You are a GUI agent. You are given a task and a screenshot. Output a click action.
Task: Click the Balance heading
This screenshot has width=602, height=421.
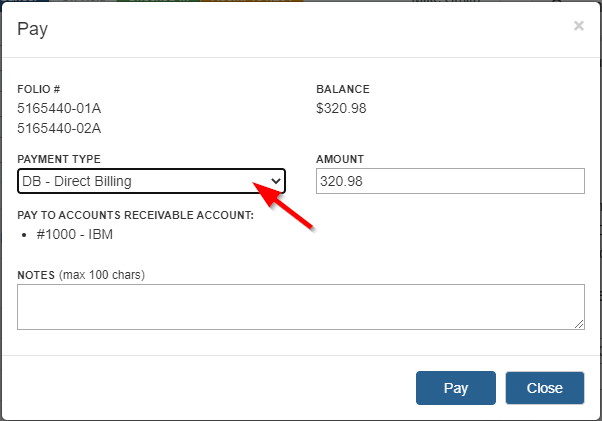[x=343, y=89]
